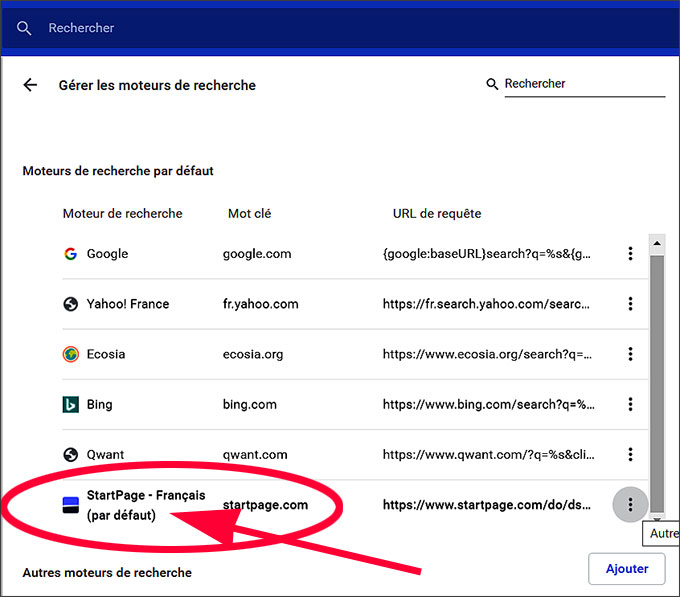Screen dimensions: 680x597
Task: Click the URL de requête column header
Action: (437, 214)
